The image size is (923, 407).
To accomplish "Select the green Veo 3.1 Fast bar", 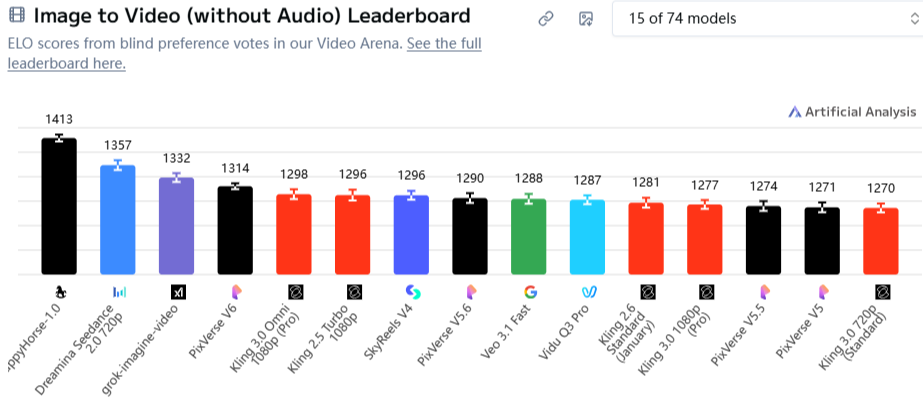I will coord(530,237).
